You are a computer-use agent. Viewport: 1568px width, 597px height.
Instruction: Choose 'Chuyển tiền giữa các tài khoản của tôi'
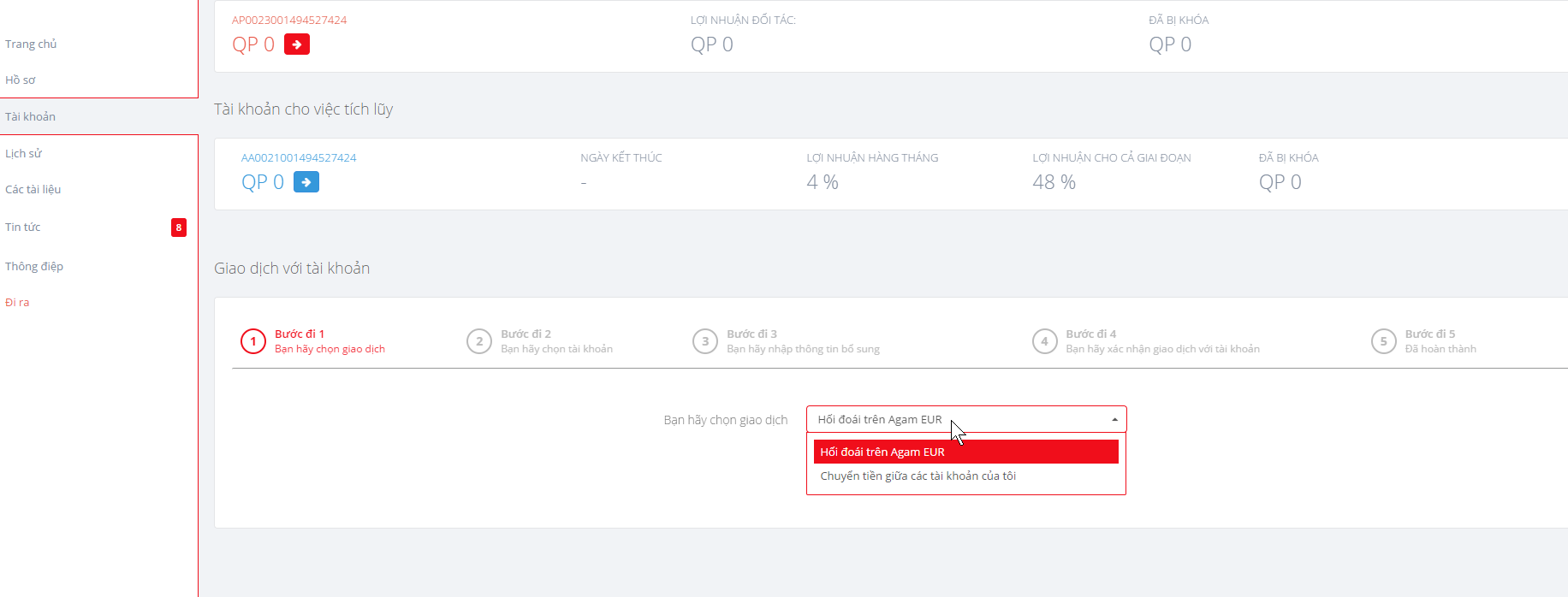click(x=918, y=476)
